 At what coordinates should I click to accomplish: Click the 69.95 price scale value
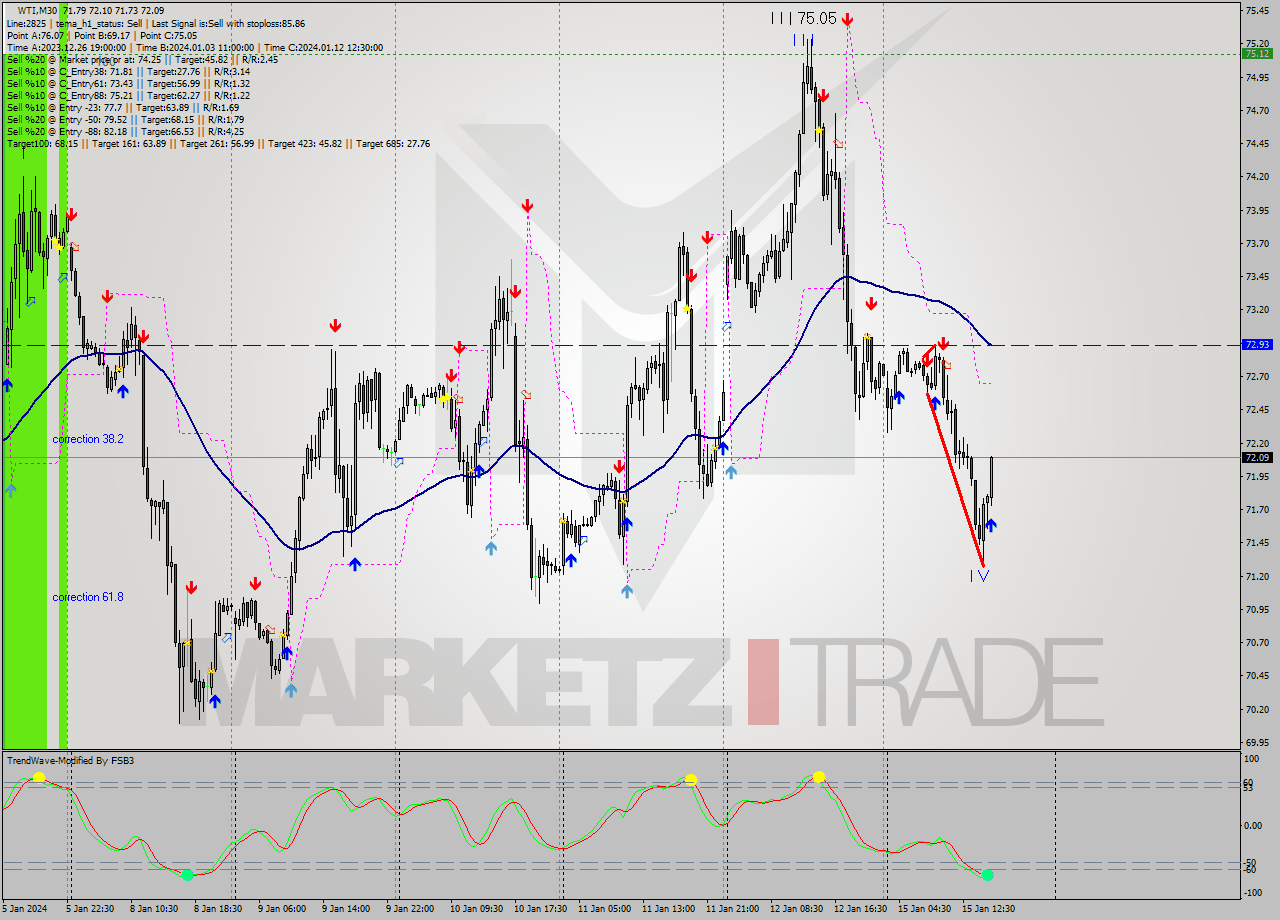1256,742
